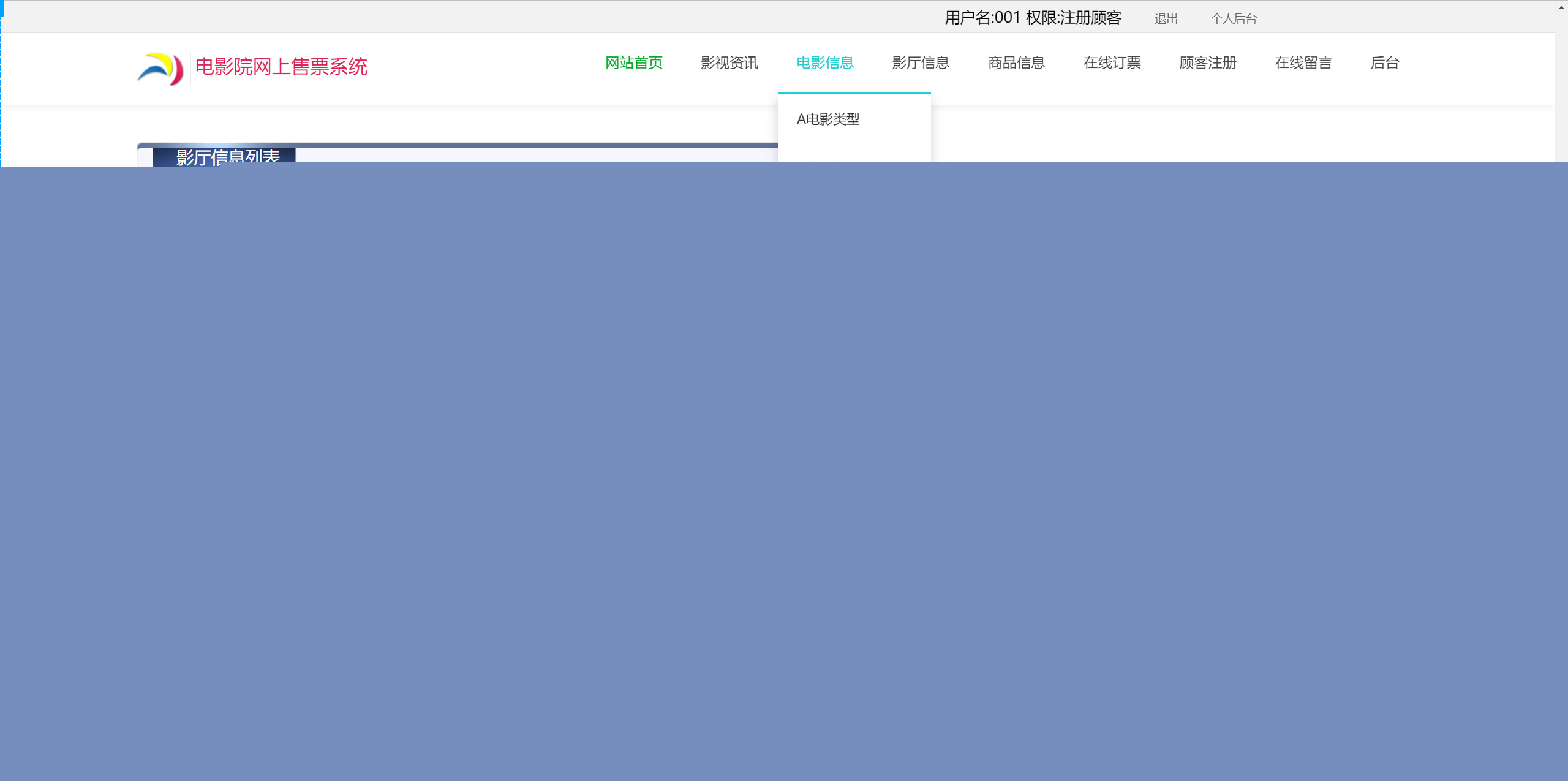Screen dimensions: 1568x781
Task: Expand the 电影信息 dropdown menu
Action: [x=824, y=62]
